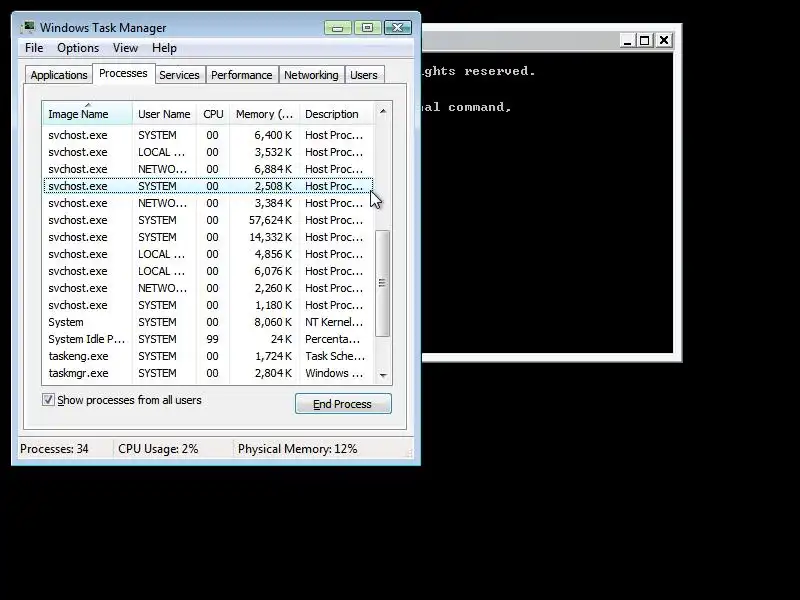
Task: Sort by the CPU column header
Action: (x=213, y=114)
